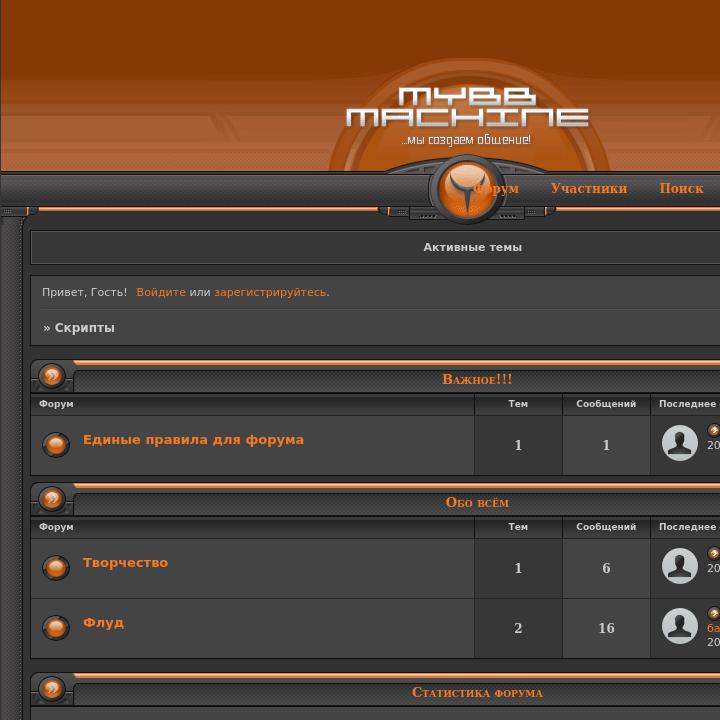Click the forum status icon beside Флуд
This screenshot has width=720, height=720.
point(56,628)
